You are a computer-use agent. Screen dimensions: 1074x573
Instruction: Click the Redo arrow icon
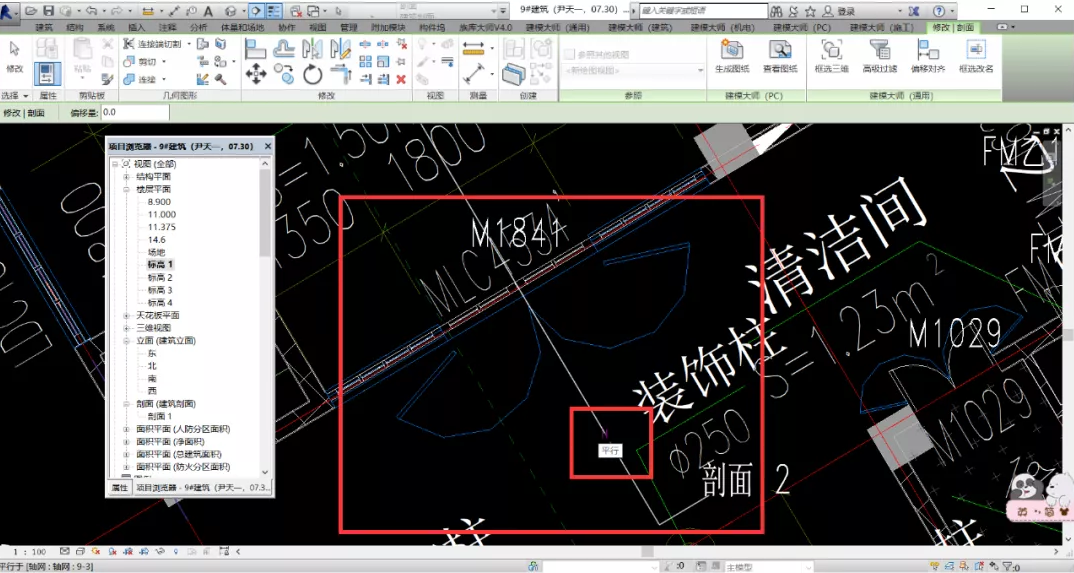(x=116, y=11)
